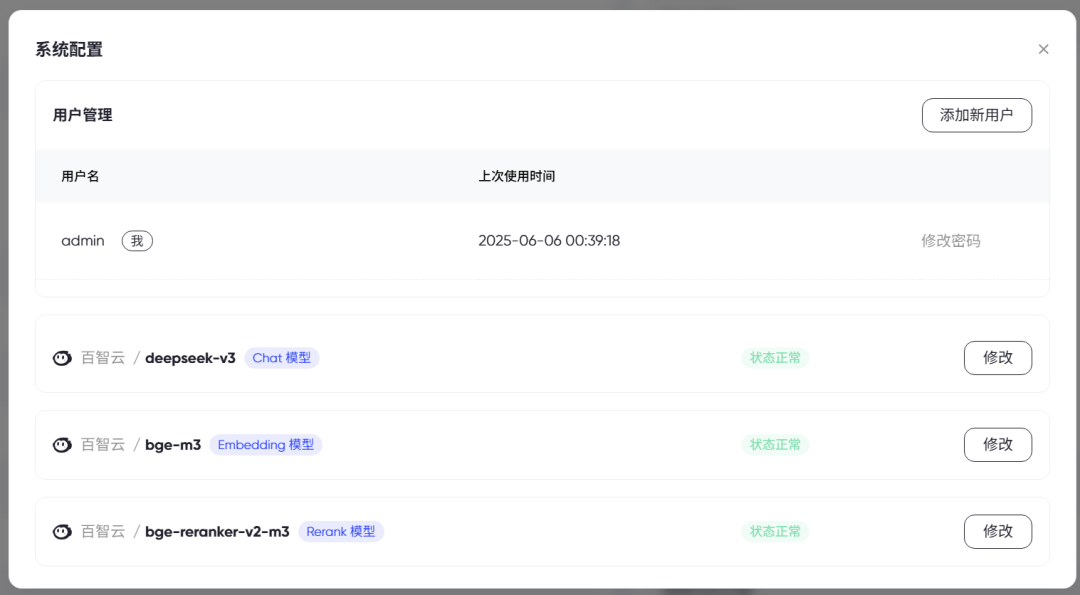Click the Chat 模型 tag next to deepseek-v3
This screenshot has height=595, width=1080.
282,357
